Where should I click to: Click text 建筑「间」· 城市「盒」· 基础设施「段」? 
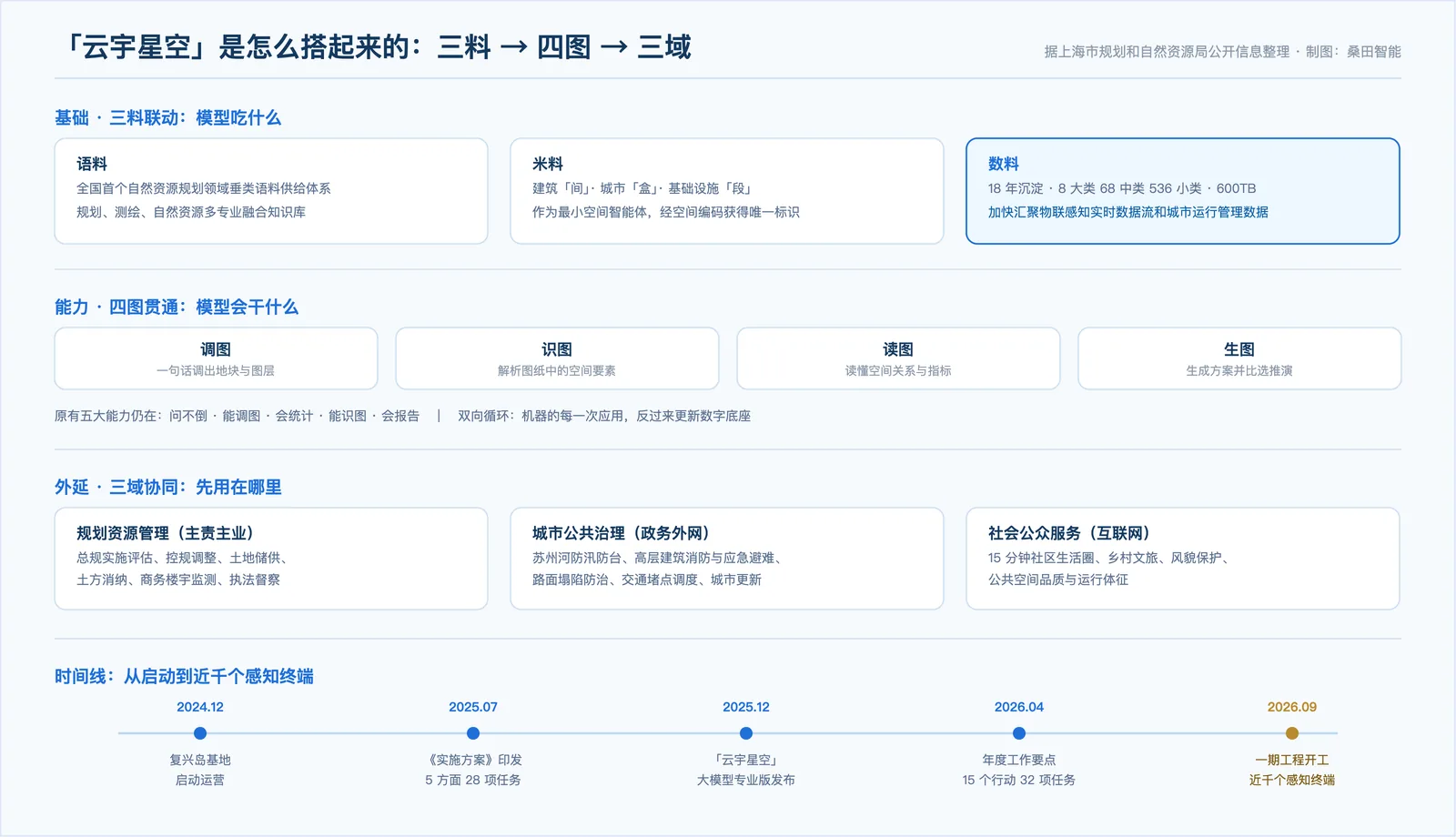[642, 188]
